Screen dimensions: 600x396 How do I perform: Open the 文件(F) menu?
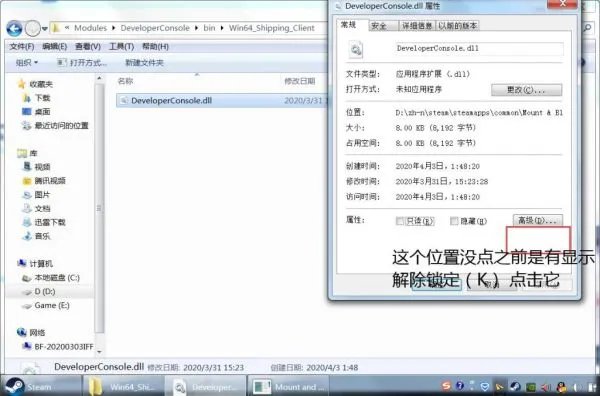pos(22,46)
